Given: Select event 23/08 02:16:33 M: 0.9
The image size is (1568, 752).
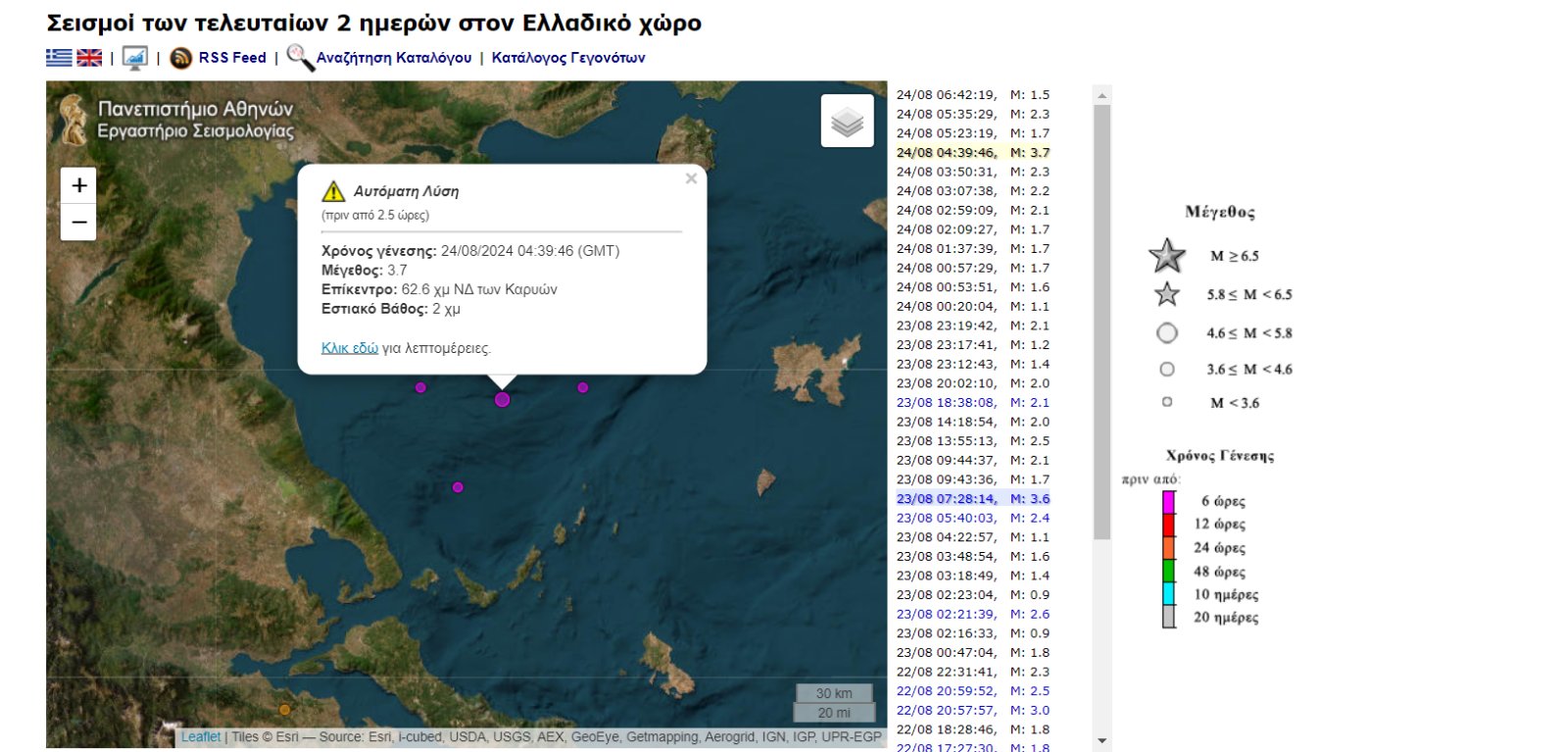Looking at the screenshot, I should coord(973,633).
